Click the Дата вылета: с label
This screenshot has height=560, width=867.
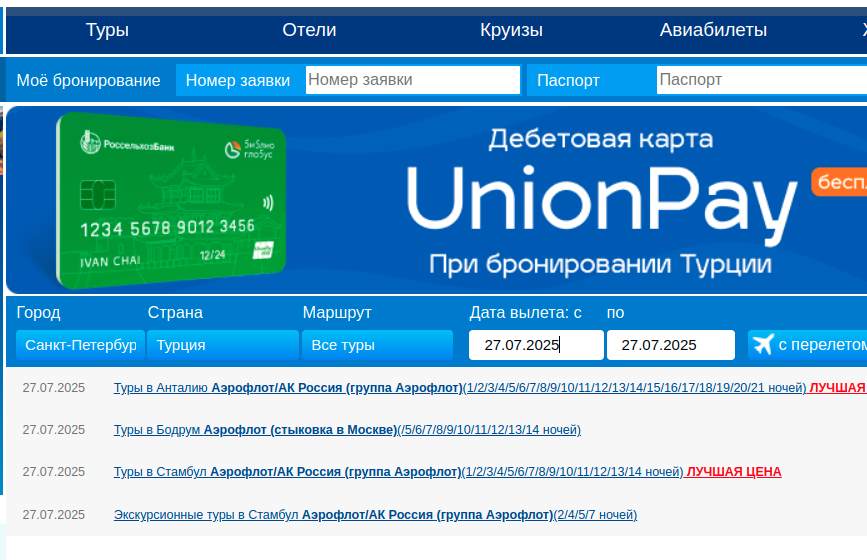(525, 313)
